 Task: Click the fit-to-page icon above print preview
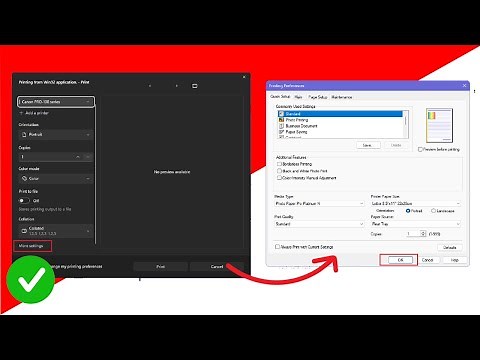pos(195,86)
